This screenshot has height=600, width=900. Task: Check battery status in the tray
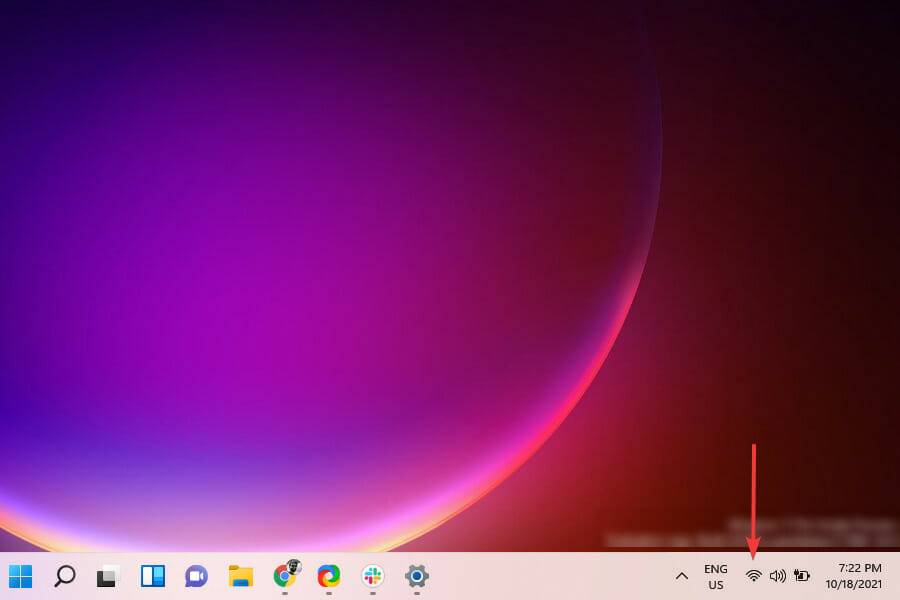(x=800, y=577)
